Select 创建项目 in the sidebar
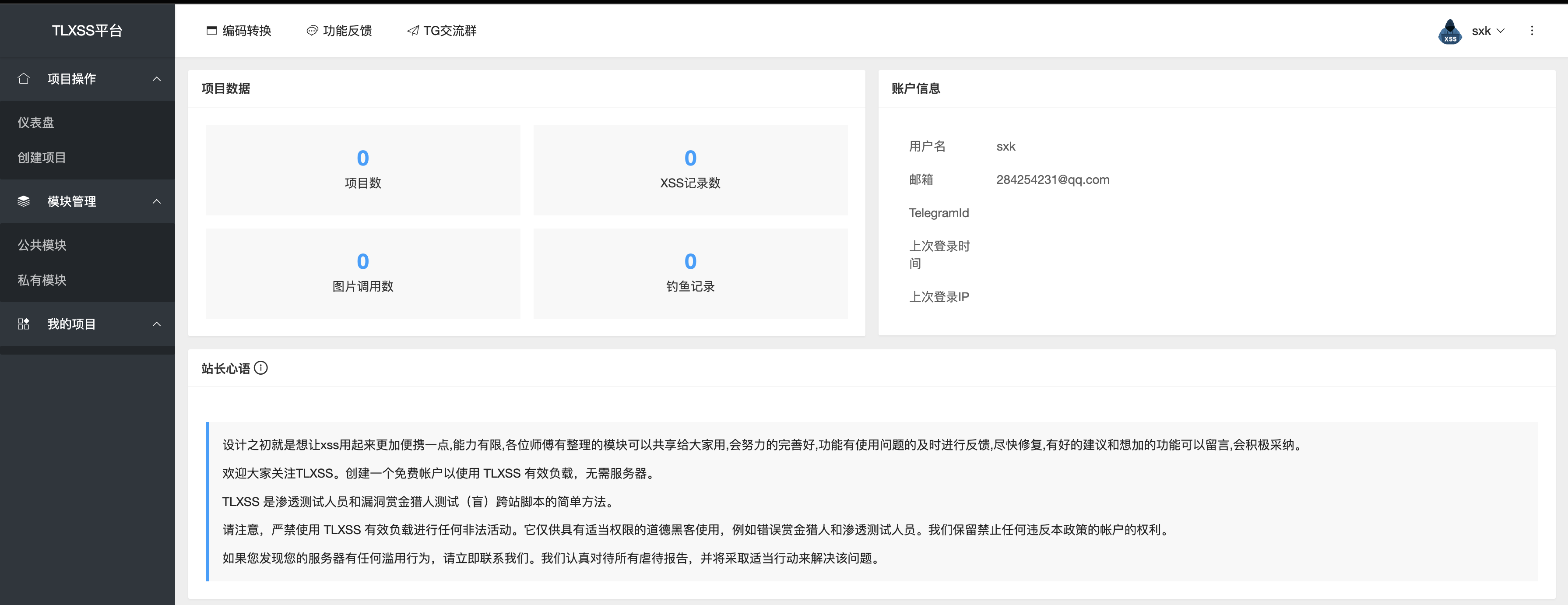Image resolution: width=1568 pixels, height=605 pixels. (42, 158)
